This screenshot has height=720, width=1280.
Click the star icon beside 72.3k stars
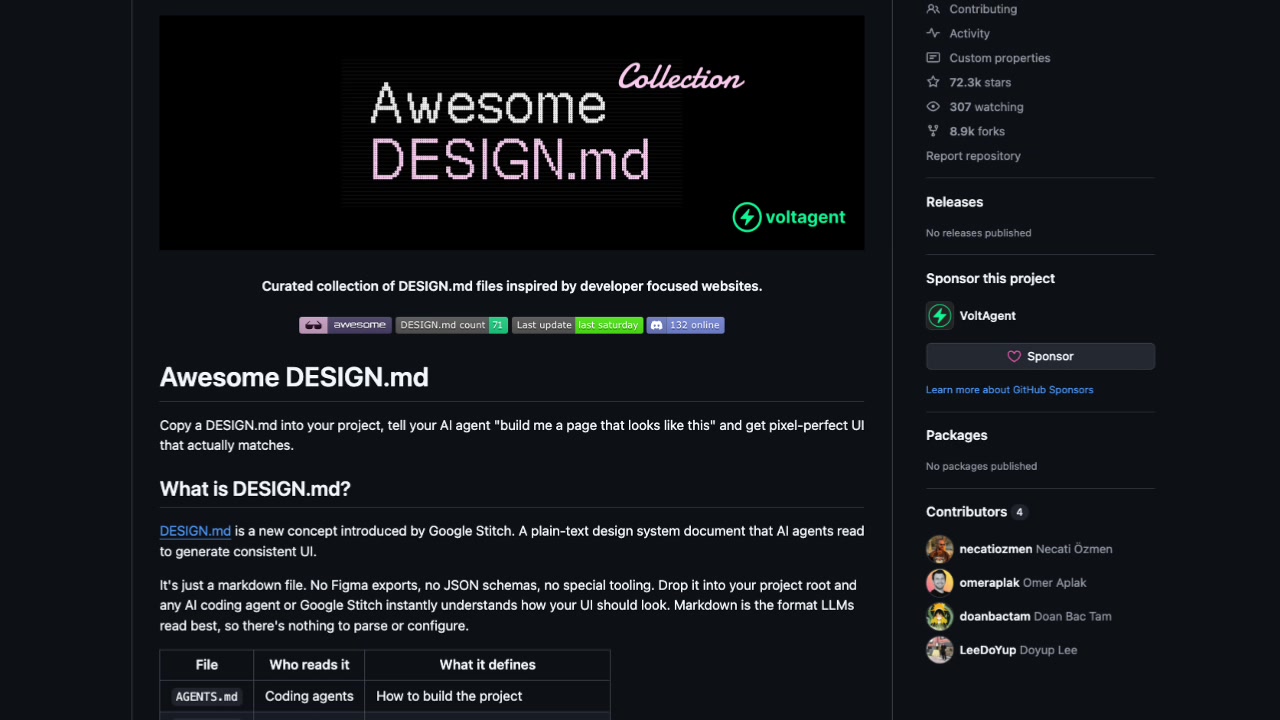[x=933, y=82]
